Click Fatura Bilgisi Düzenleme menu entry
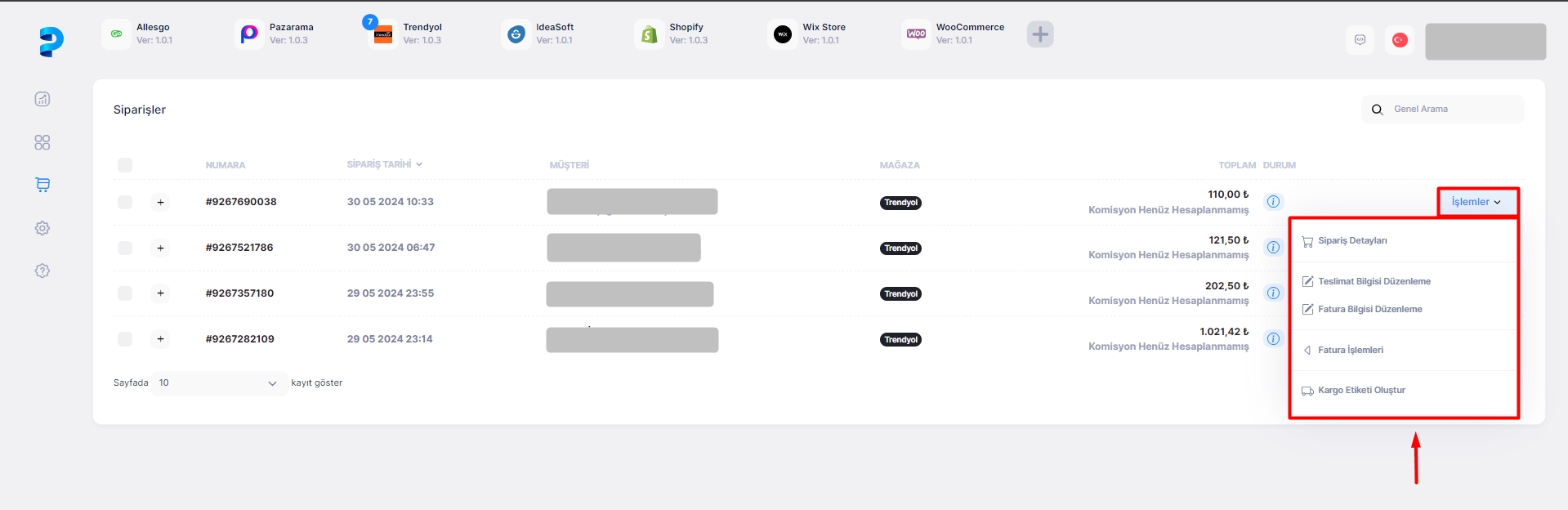Screen dimensions: 1568x510 [1369, 310]
